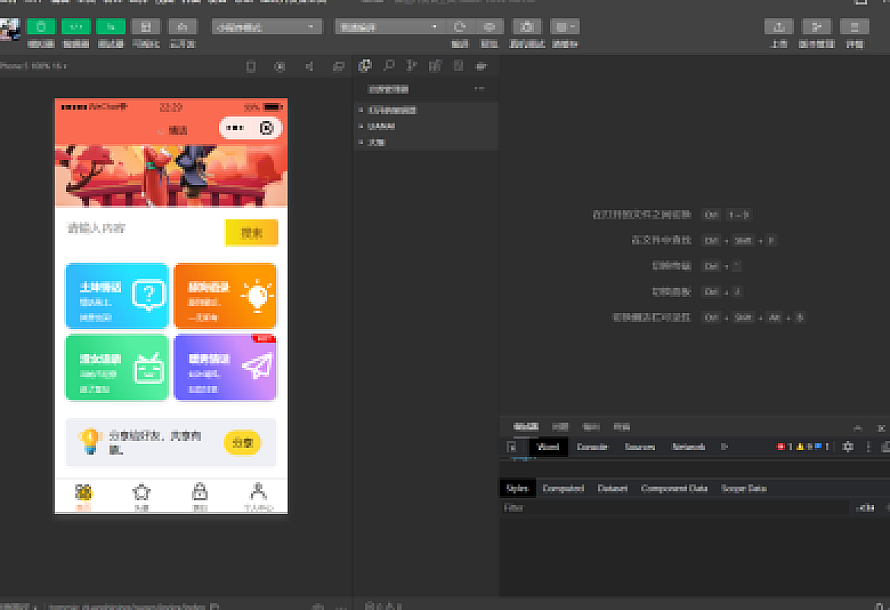Click the preview eye icon

[490, 27]
